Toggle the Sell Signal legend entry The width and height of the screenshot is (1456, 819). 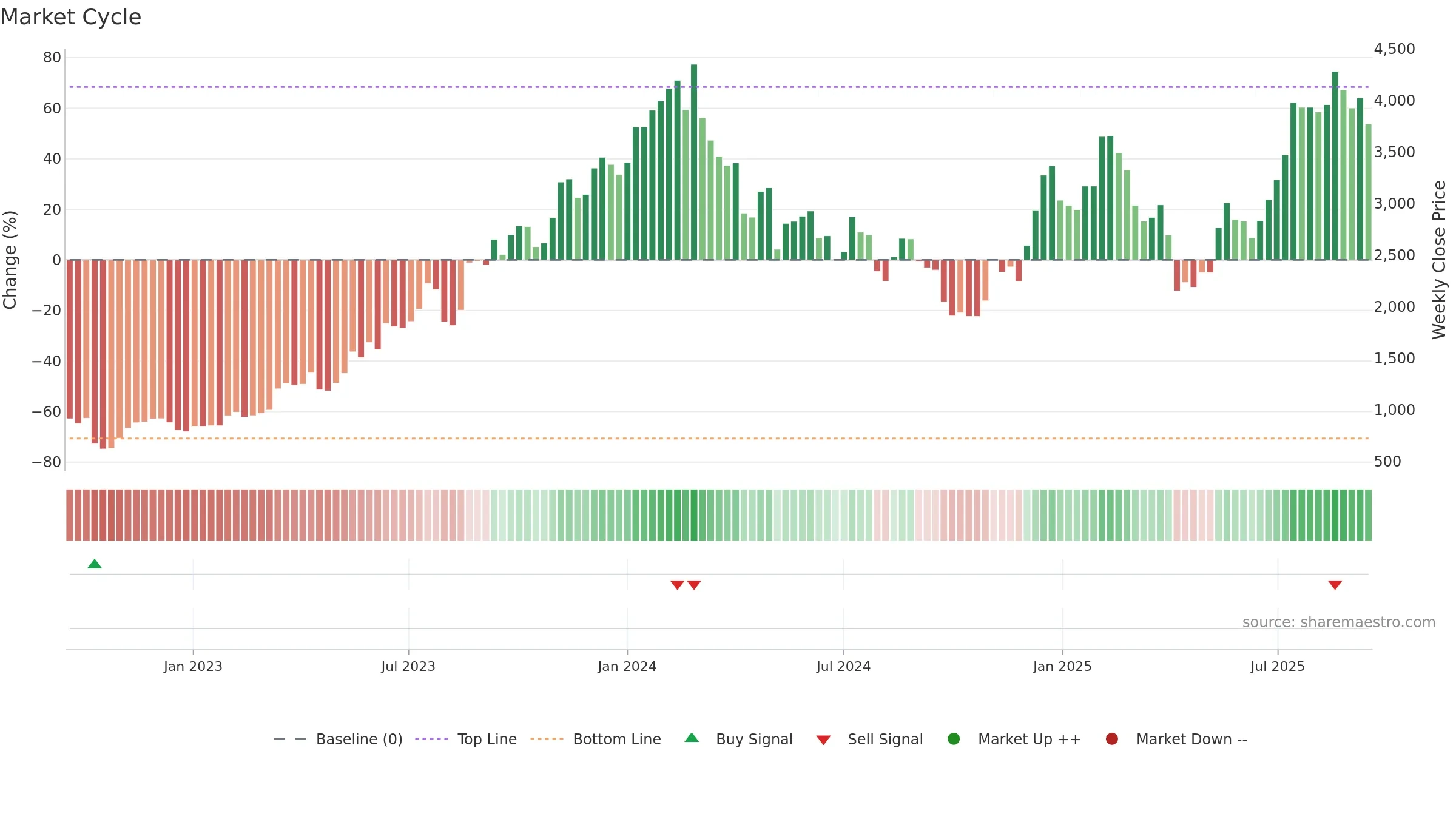pos(869,739)
